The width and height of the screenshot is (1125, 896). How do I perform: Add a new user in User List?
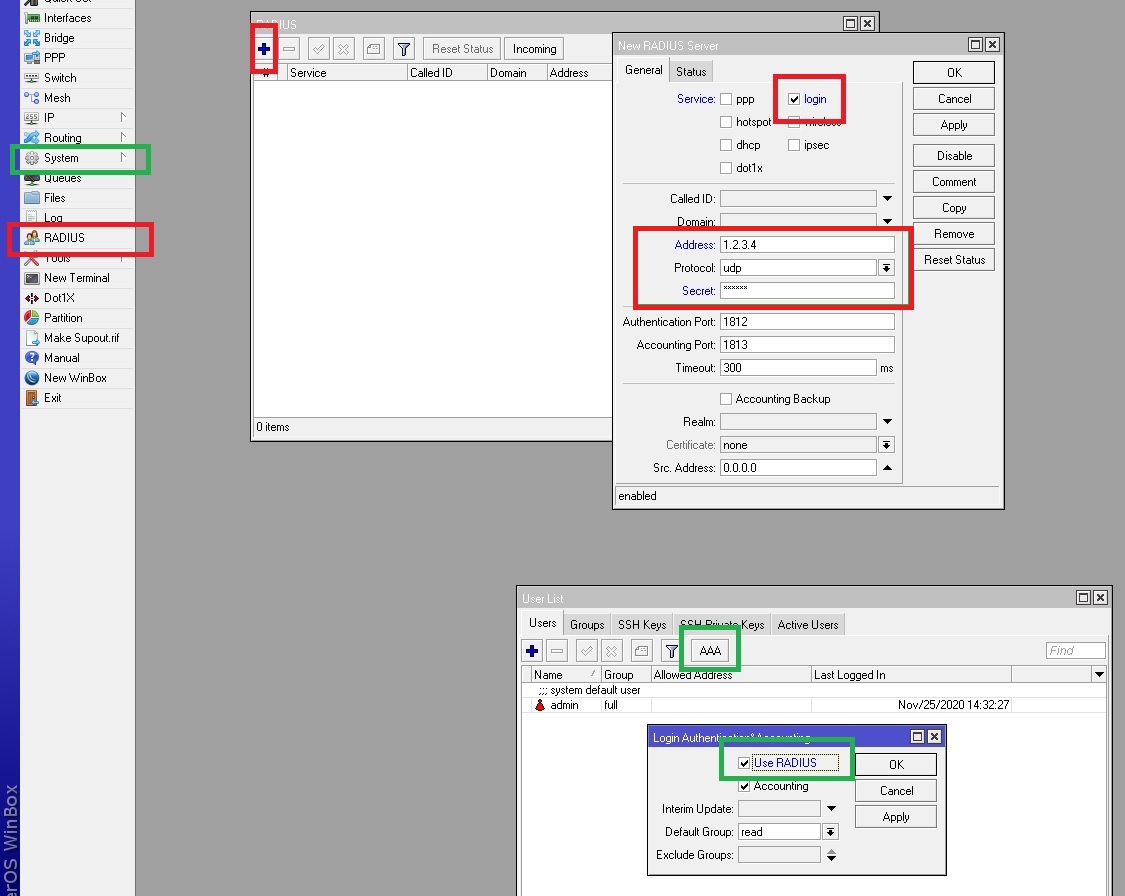coord(532,651)
